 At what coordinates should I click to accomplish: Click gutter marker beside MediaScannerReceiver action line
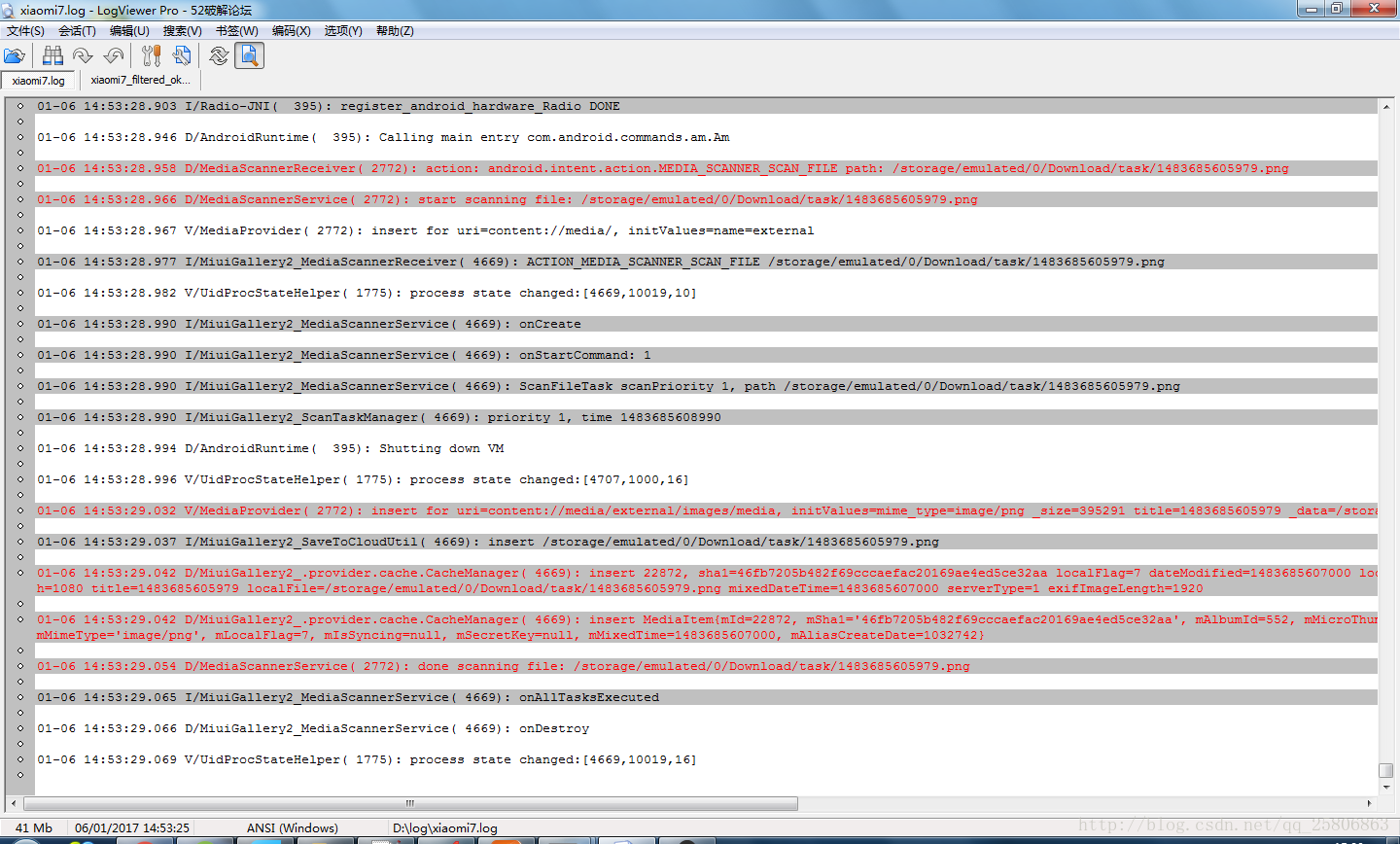pyautogui.click(x=19, y=168)
